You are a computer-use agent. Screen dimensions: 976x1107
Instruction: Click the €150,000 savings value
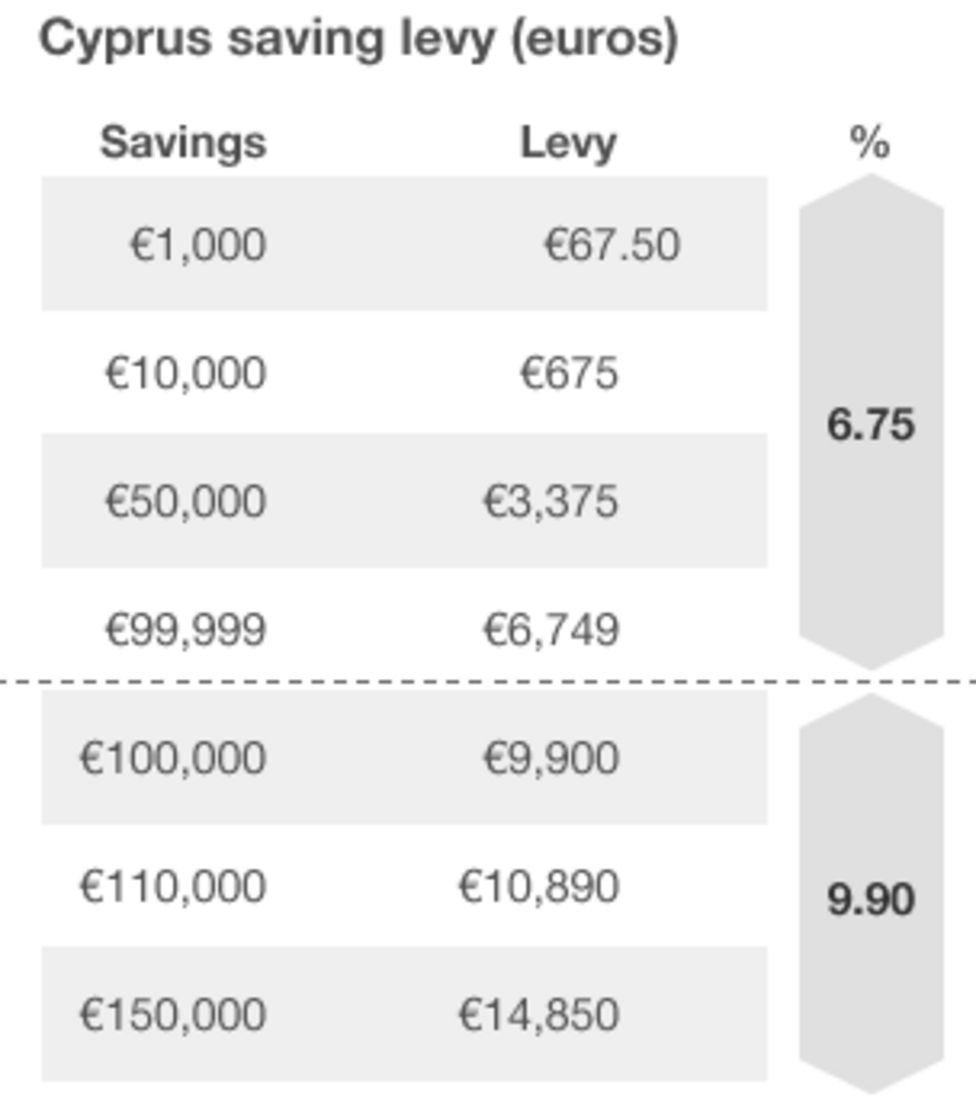[173, 1014]
